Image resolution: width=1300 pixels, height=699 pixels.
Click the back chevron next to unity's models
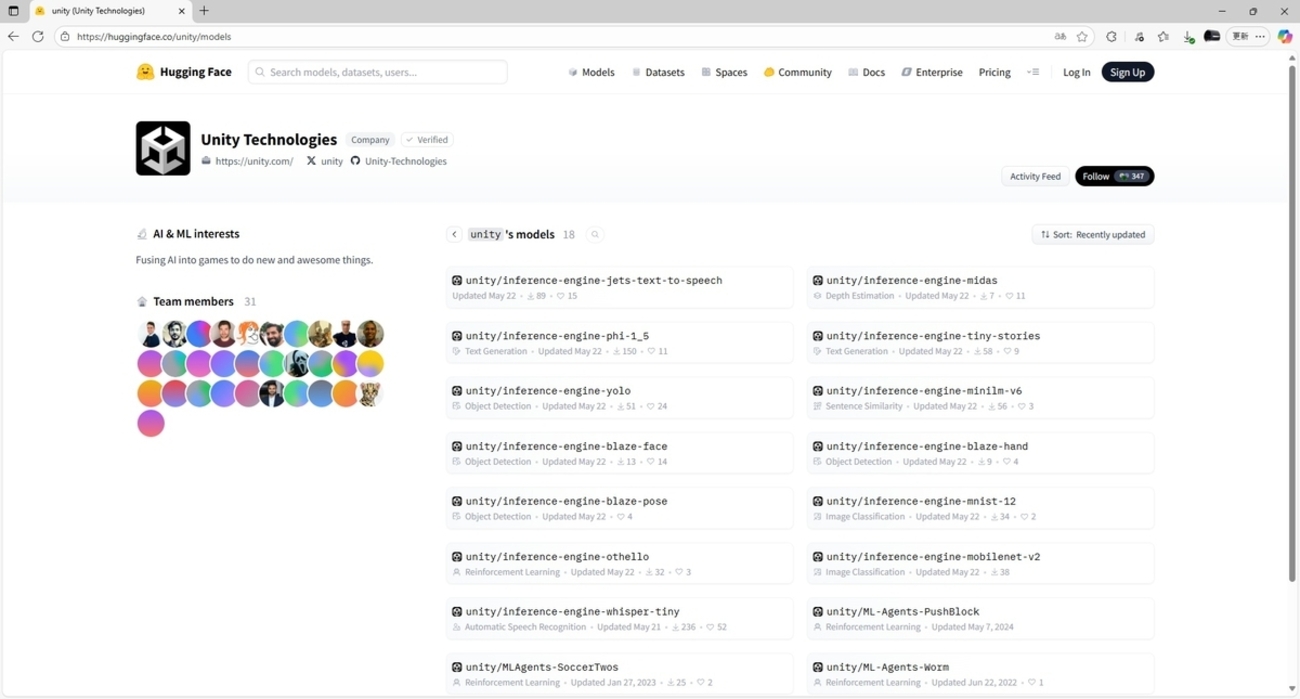coord(454,234)
